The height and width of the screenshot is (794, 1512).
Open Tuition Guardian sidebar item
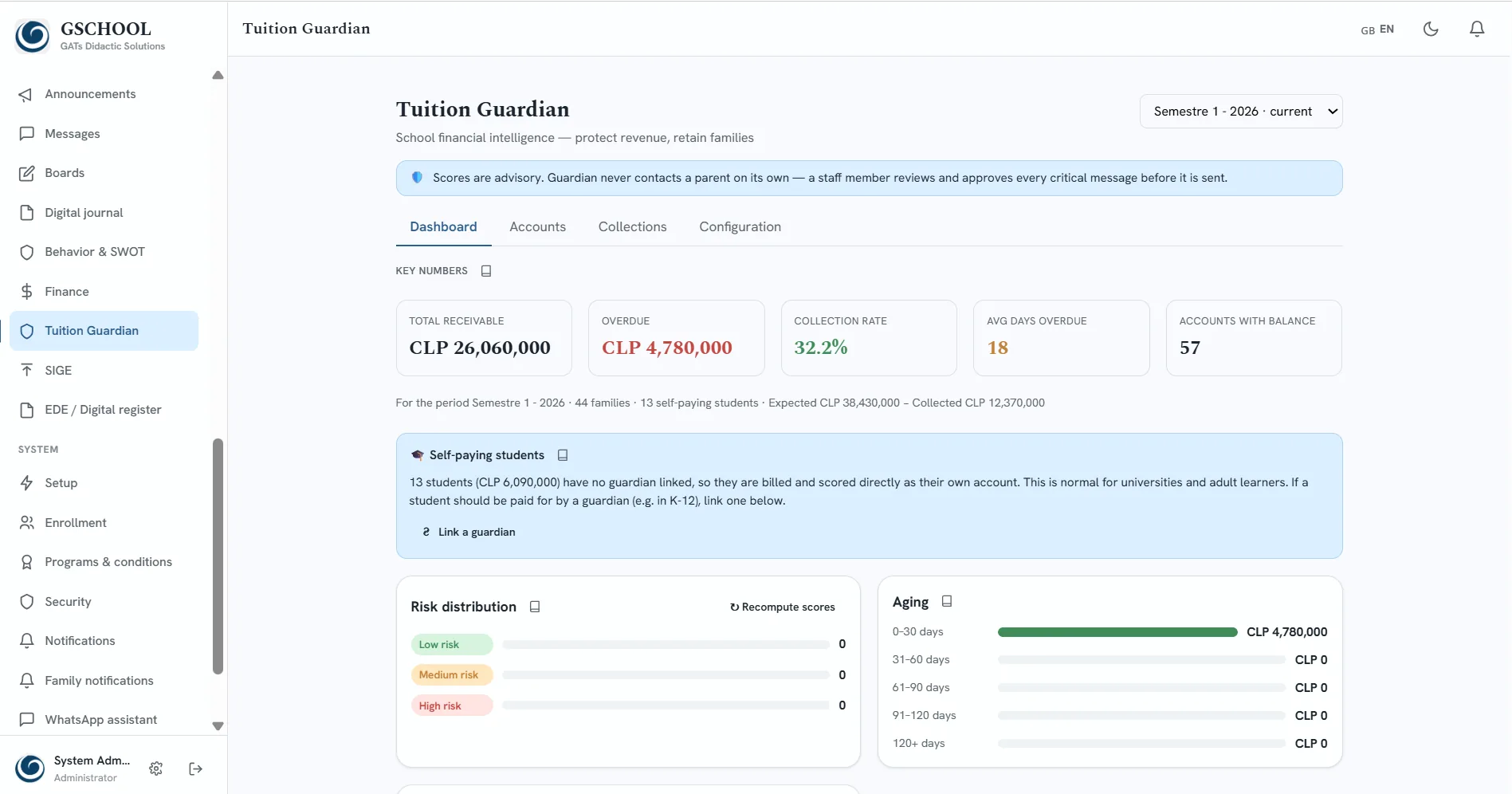point(104,331)
